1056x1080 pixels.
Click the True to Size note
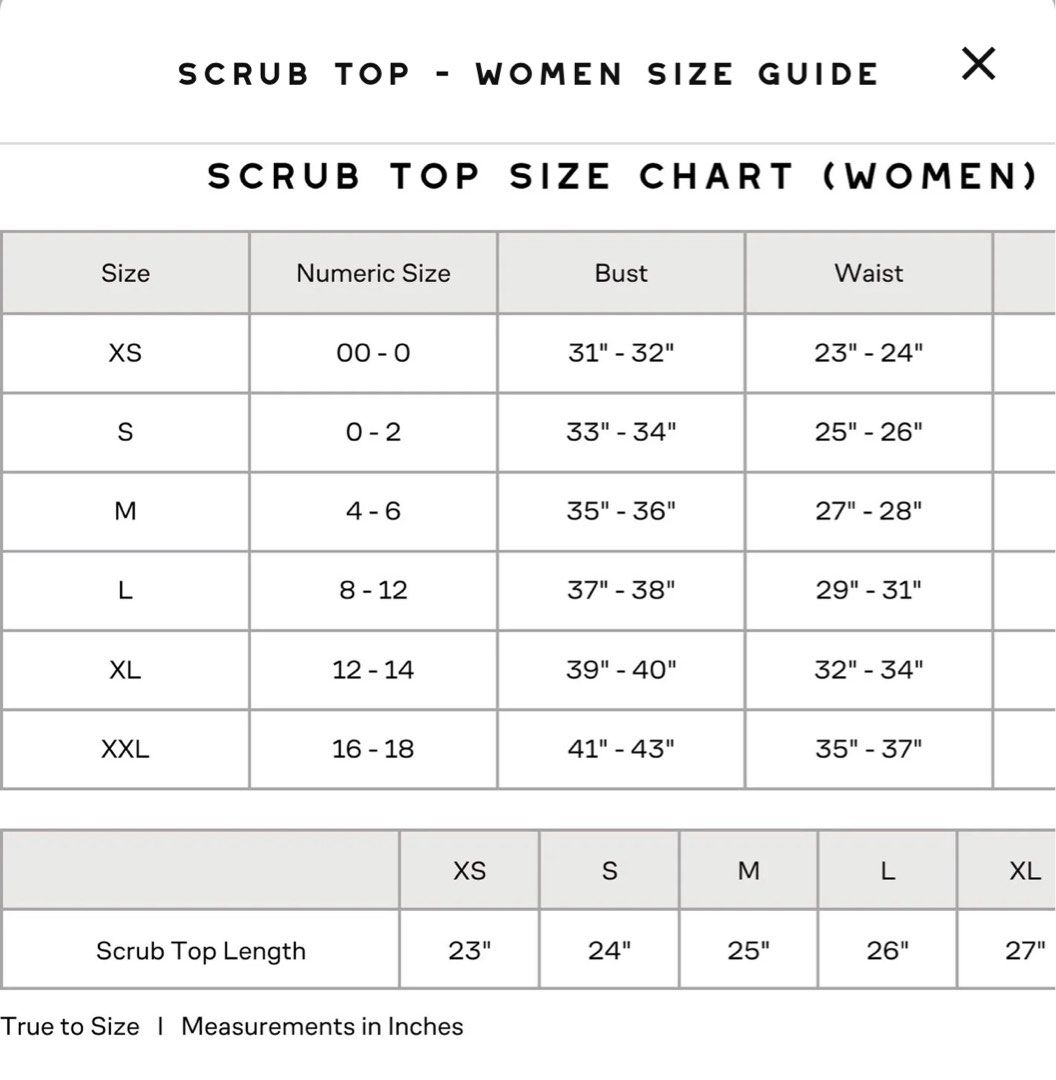pos(70,1026)
